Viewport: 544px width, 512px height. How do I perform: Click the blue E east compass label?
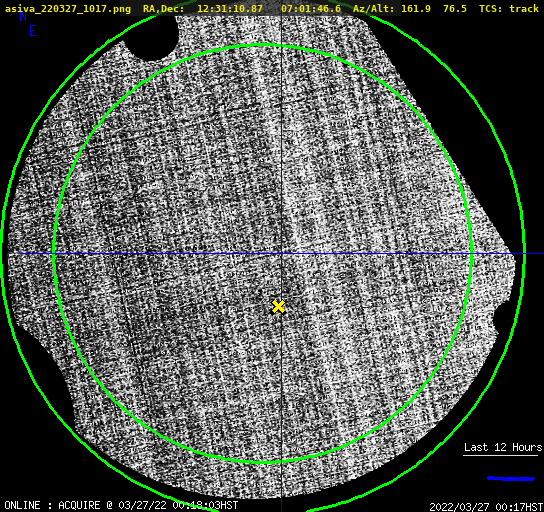click(x=33, y=31)
